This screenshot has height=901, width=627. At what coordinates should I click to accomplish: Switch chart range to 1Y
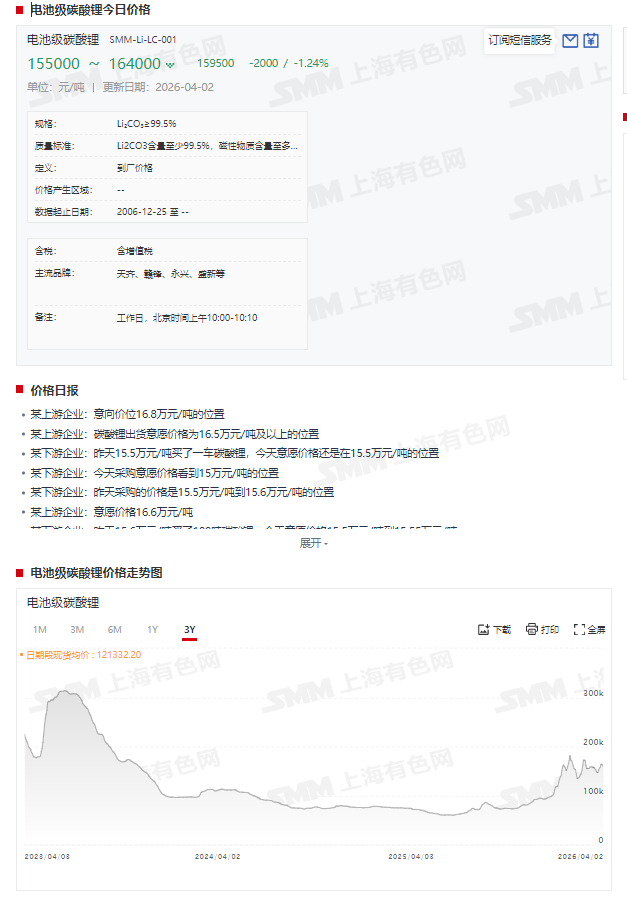pyautogui.click(x=152, y=630)
